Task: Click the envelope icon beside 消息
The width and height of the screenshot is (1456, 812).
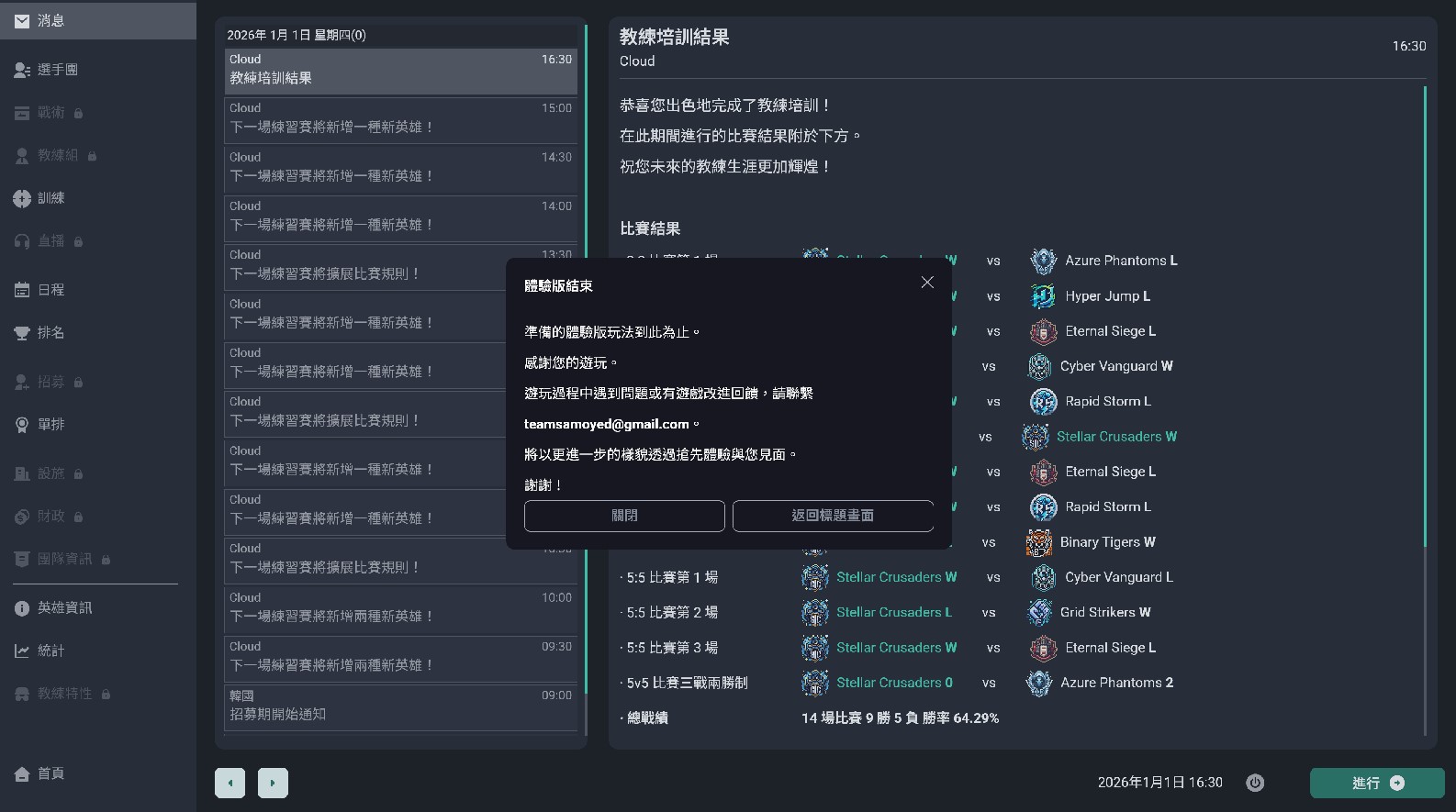Action: pos(22,20)
